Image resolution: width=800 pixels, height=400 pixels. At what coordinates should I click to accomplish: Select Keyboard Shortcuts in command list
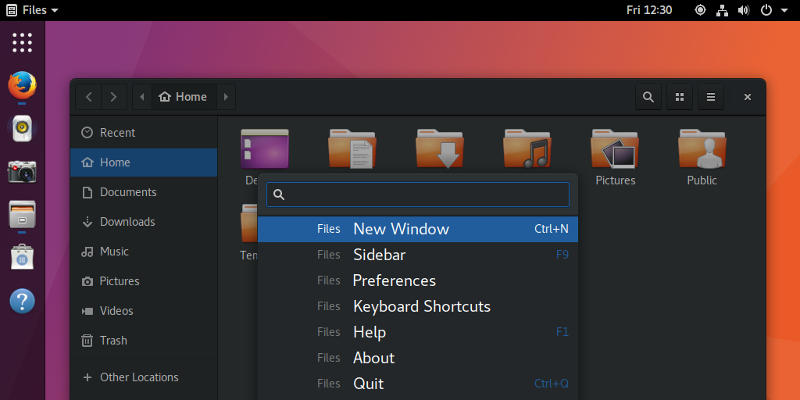coord(418,306)
